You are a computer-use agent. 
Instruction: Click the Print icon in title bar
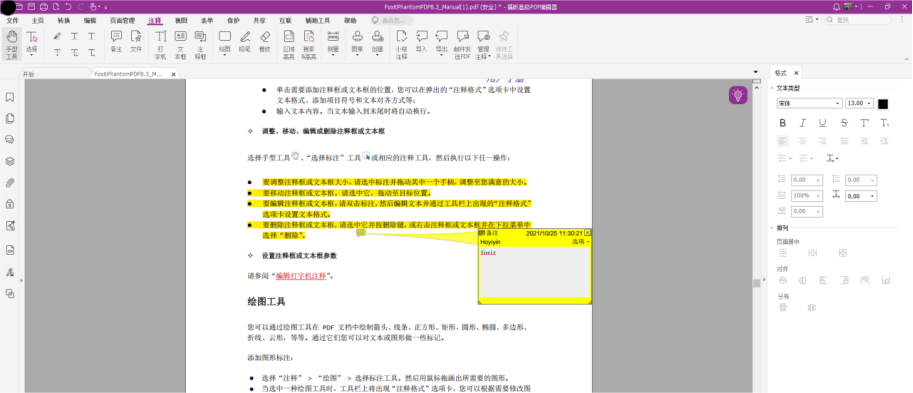point(43,6)
